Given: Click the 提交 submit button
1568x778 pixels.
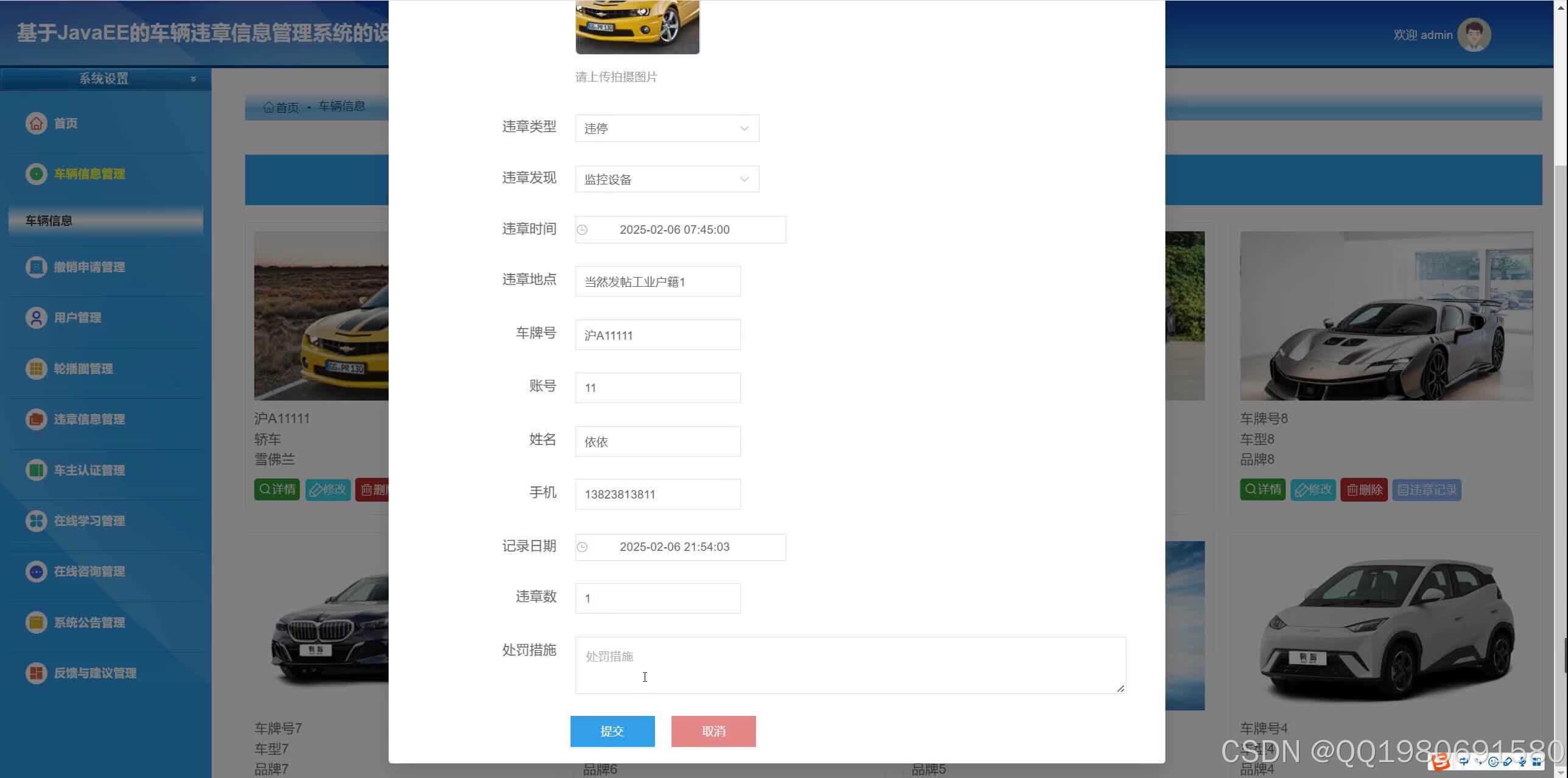Looking at the screenshot, I should [x=612, y=731].
